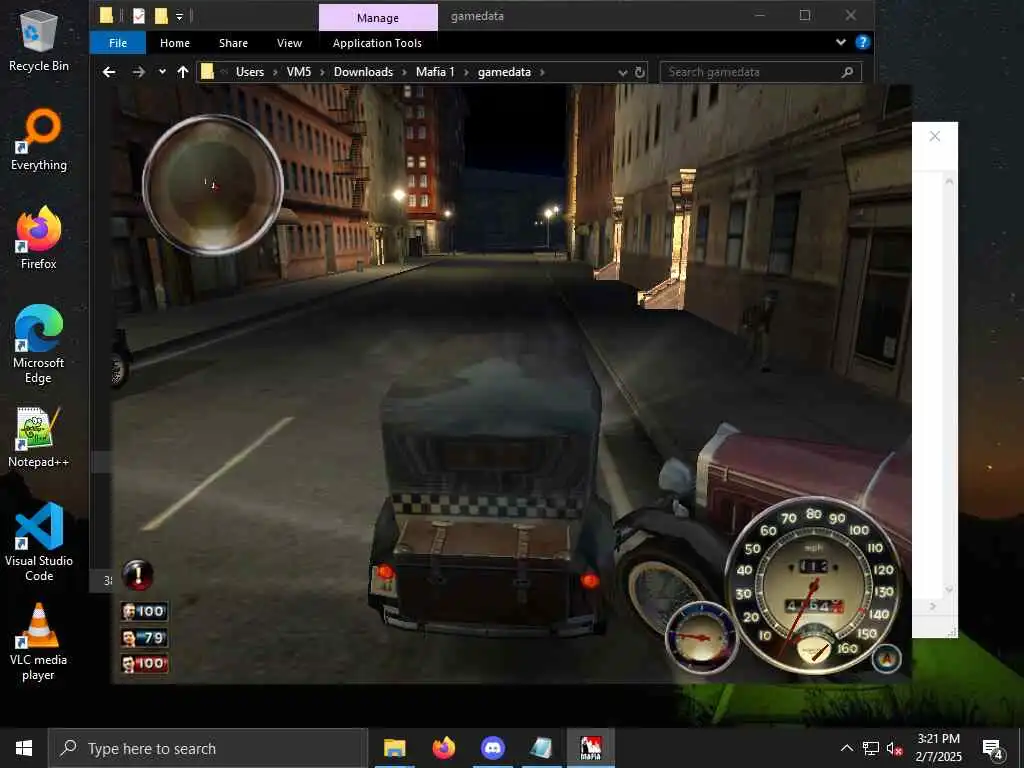Open File Explorer from the taskbar
The height and width of the screenshot is (768, 1024).
point(394,748)
